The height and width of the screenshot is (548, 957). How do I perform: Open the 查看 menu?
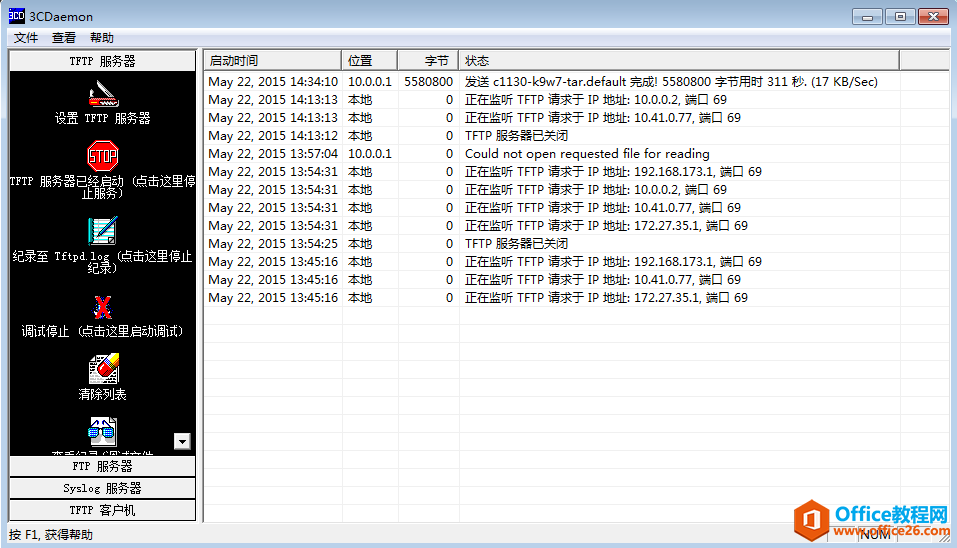tap(64, 38)
